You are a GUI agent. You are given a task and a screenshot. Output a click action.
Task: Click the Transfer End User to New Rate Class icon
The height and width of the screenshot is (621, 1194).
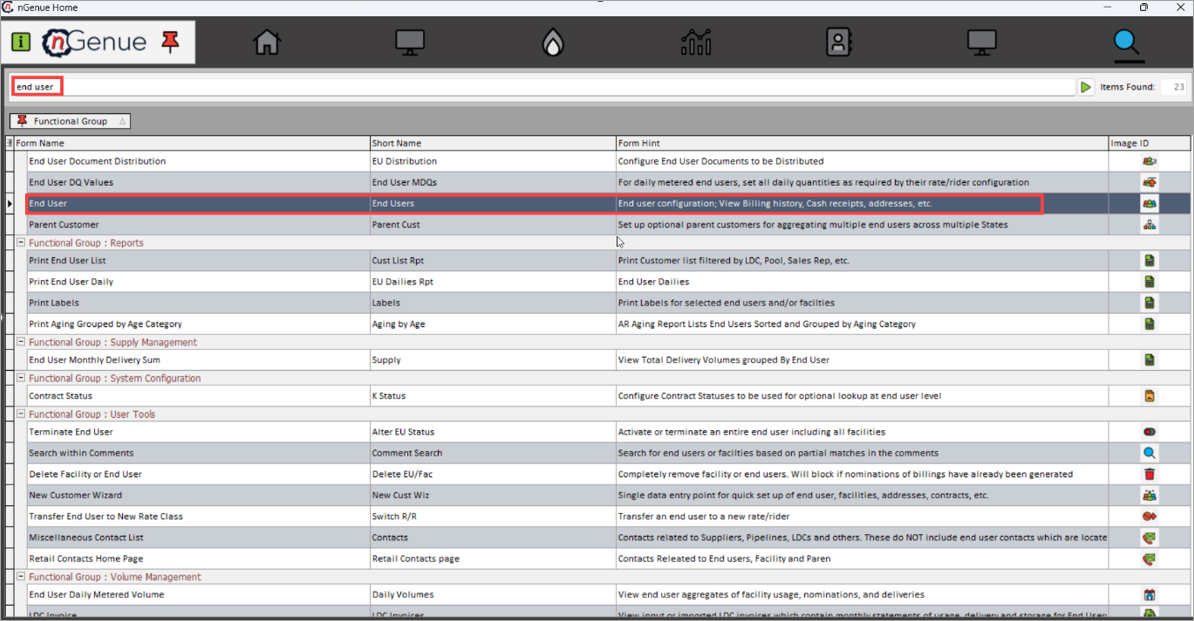[x=1149, y=516]
